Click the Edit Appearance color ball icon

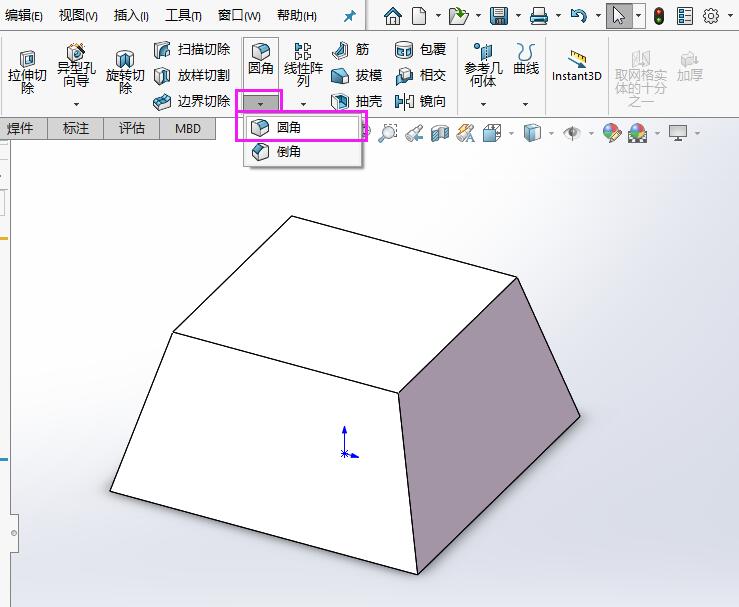[612, 133]
